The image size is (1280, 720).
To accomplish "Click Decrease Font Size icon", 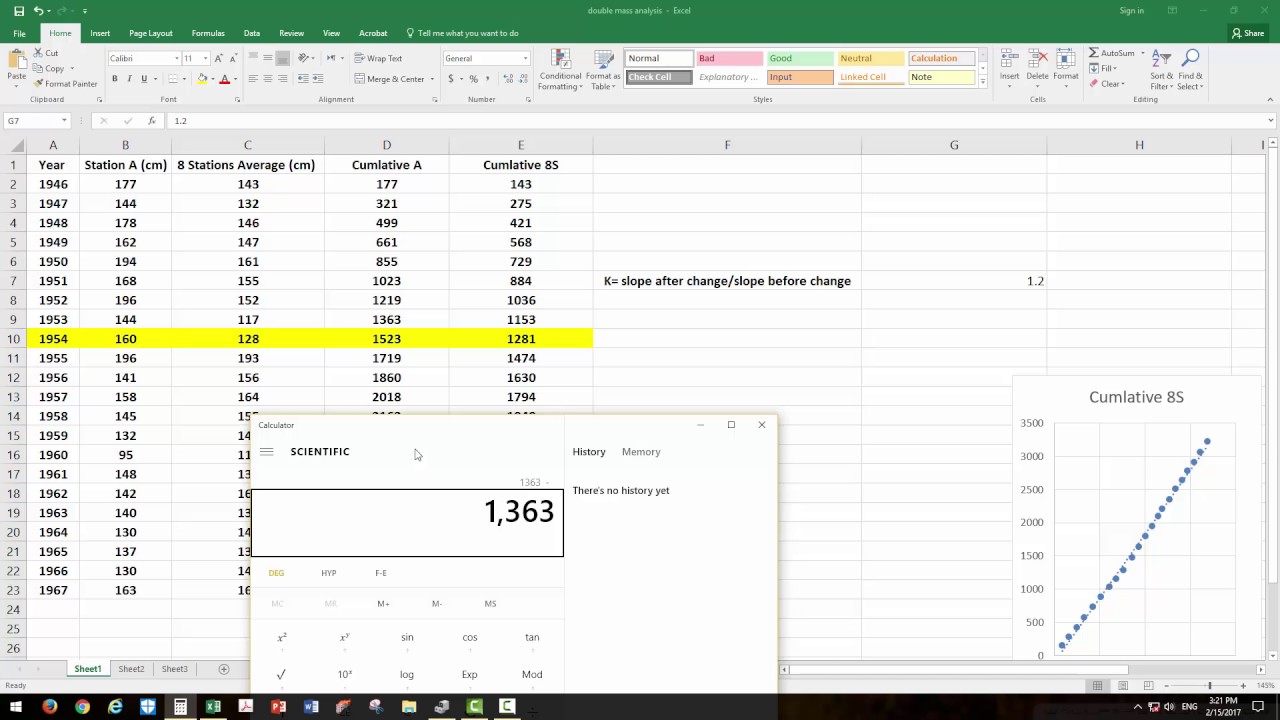I will 234,58.
